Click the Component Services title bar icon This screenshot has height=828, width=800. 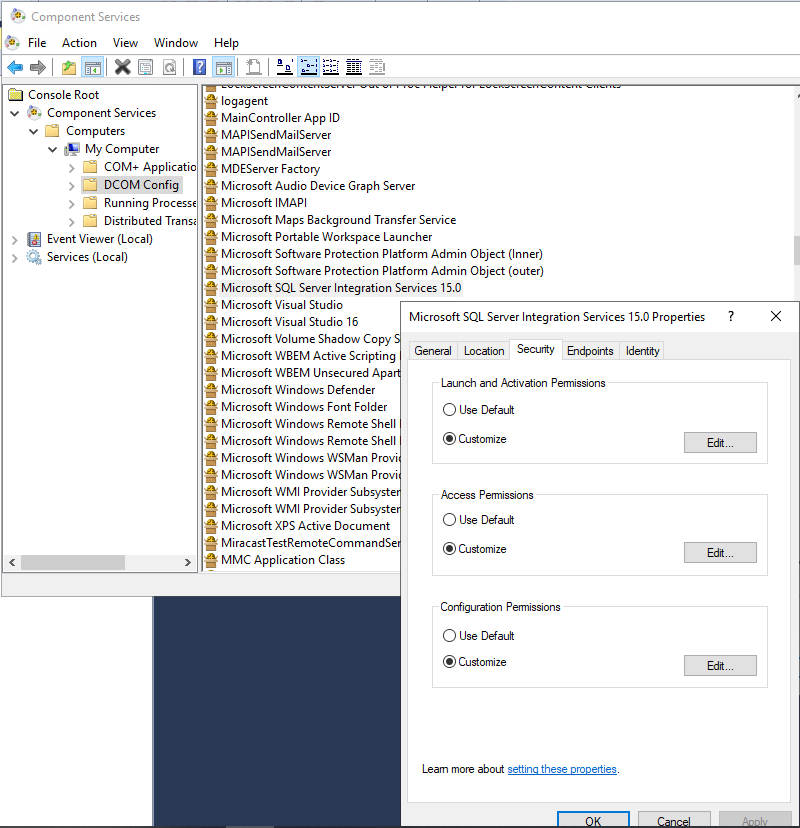click(18, 16)
